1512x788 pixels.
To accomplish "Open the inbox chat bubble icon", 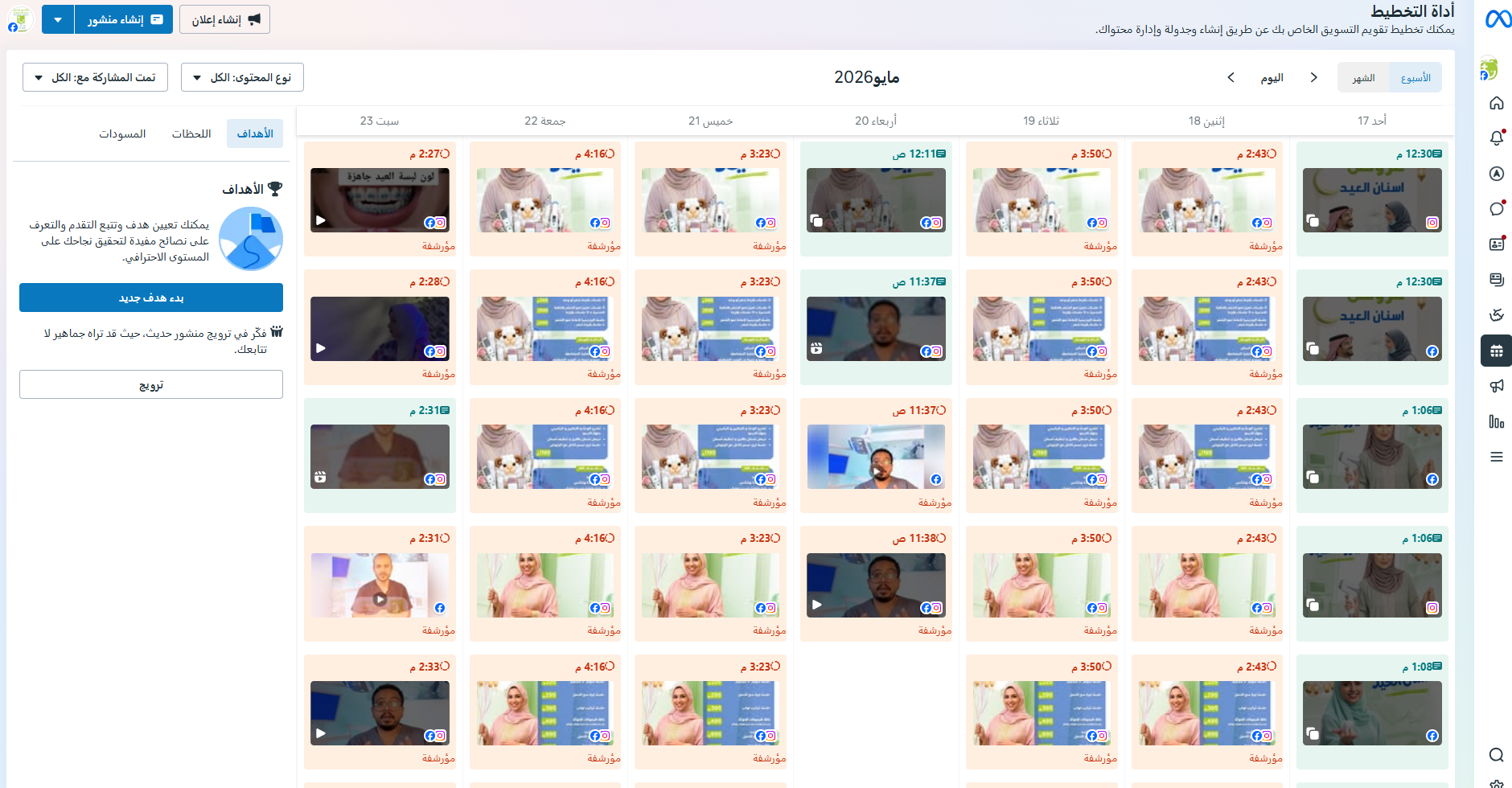I will point(1496,209).
